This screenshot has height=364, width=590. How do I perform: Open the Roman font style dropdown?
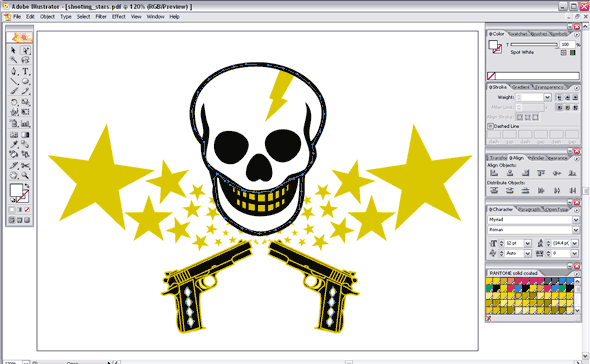pyautogui.click(x=576, y=230)
